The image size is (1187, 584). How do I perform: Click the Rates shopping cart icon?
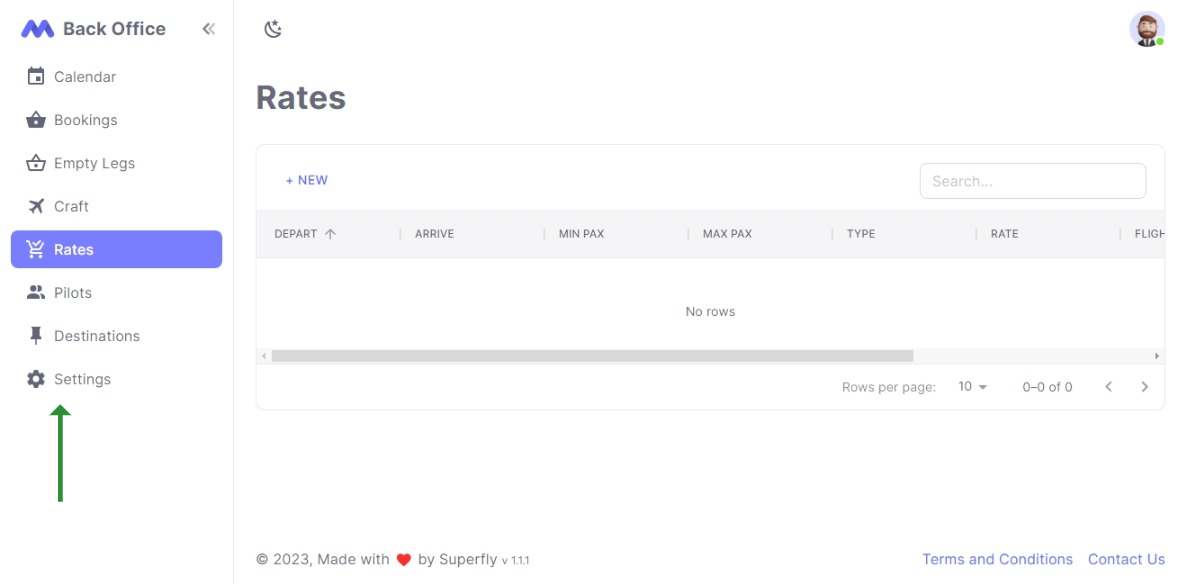pyautogui.click(x=37, y=249)
